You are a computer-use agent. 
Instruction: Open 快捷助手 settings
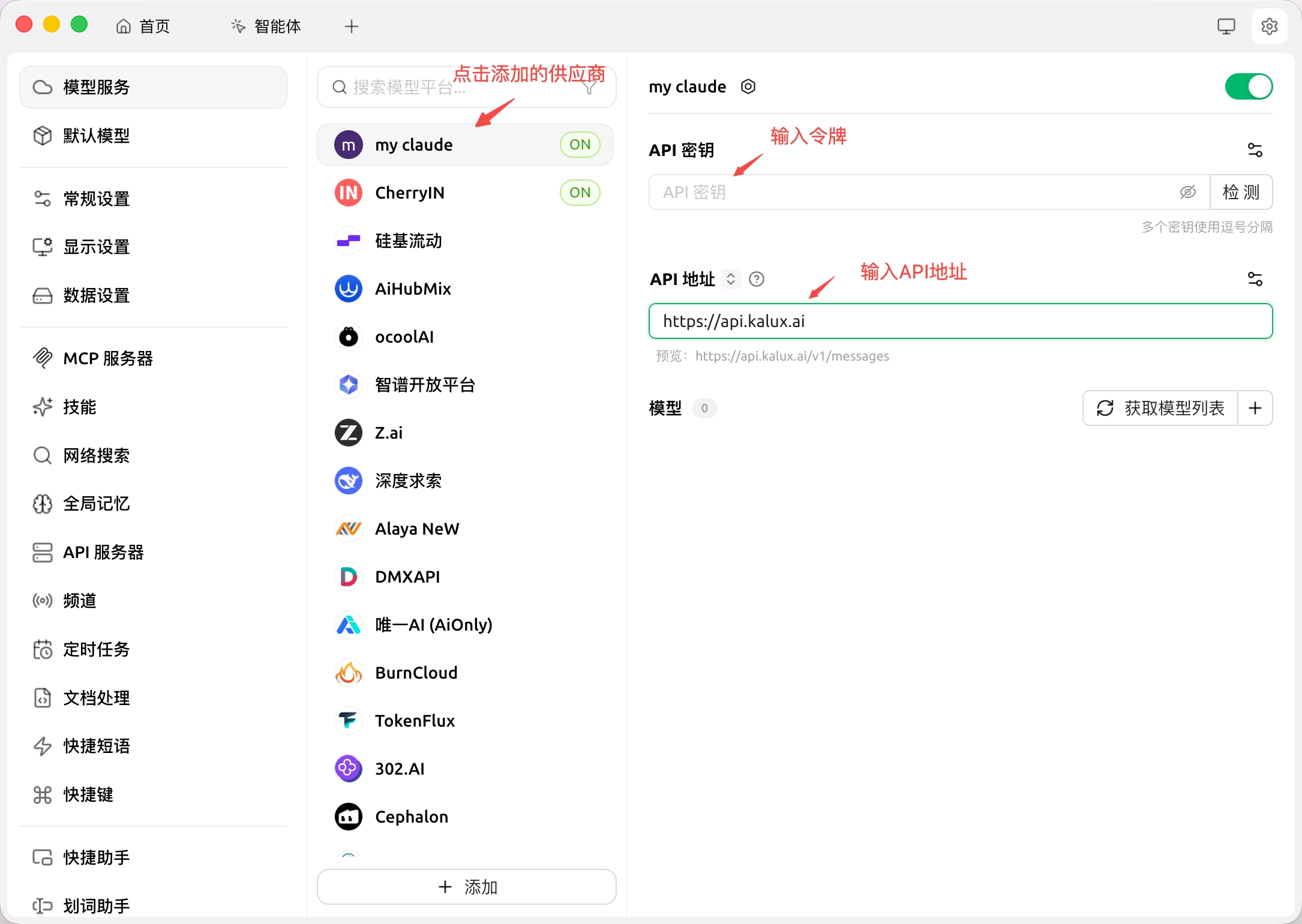pos(153,857)
